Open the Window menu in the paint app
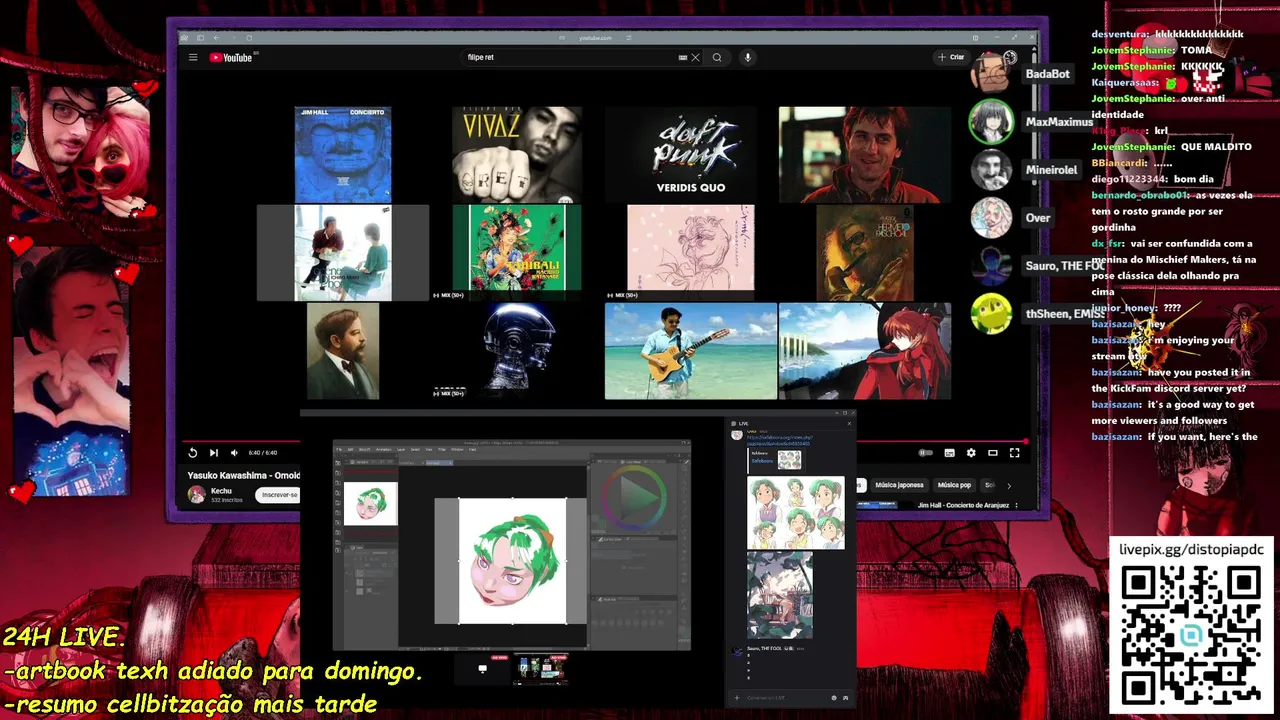1280x720 pixels. tap(457, 449)
